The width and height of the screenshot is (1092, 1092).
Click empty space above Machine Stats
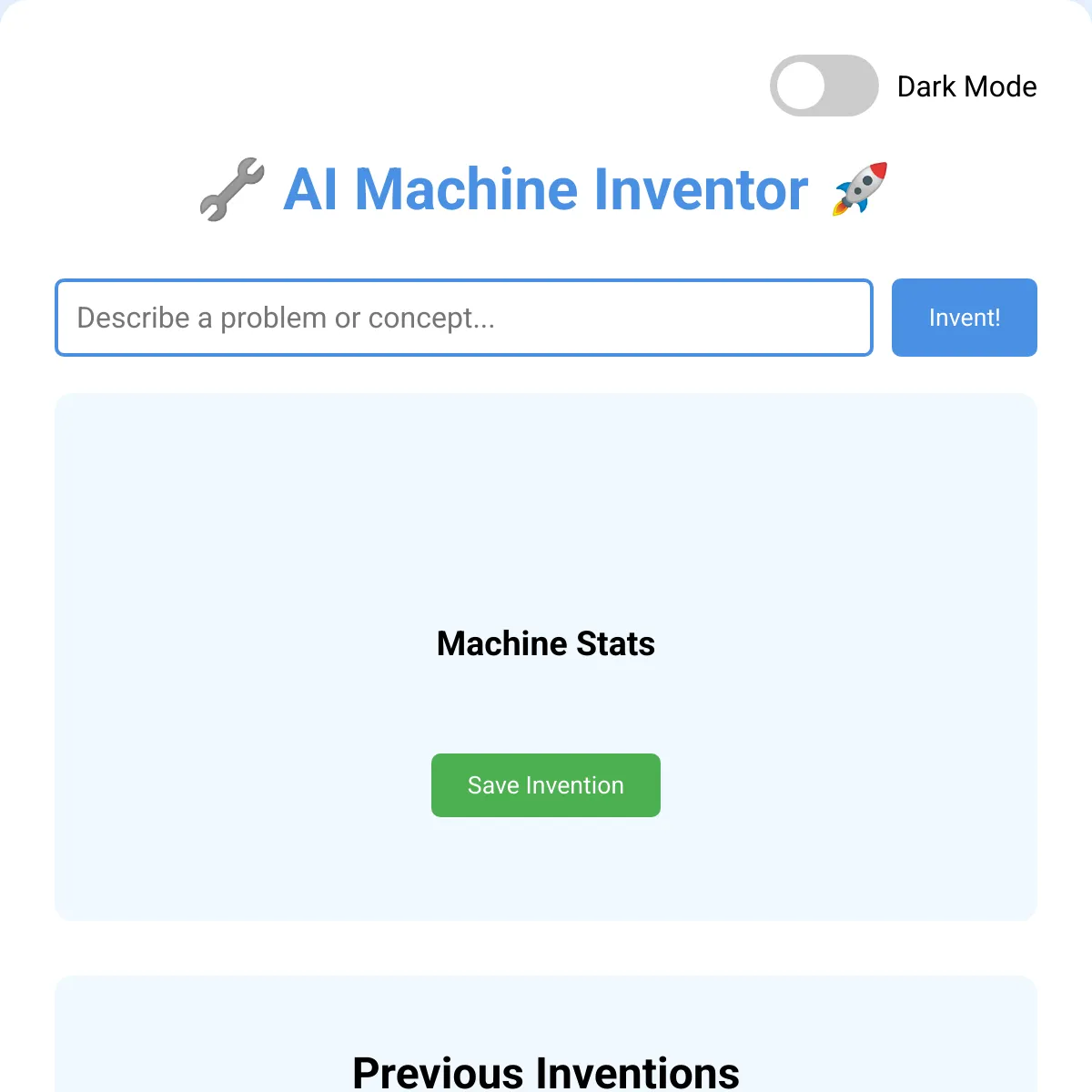[546, 510]
